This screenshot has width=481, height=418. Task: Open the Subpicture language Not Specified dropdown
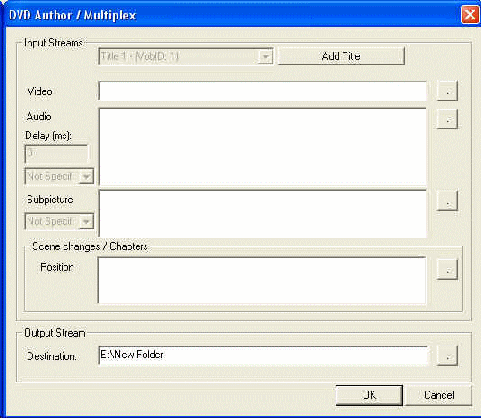pos(59,221)
